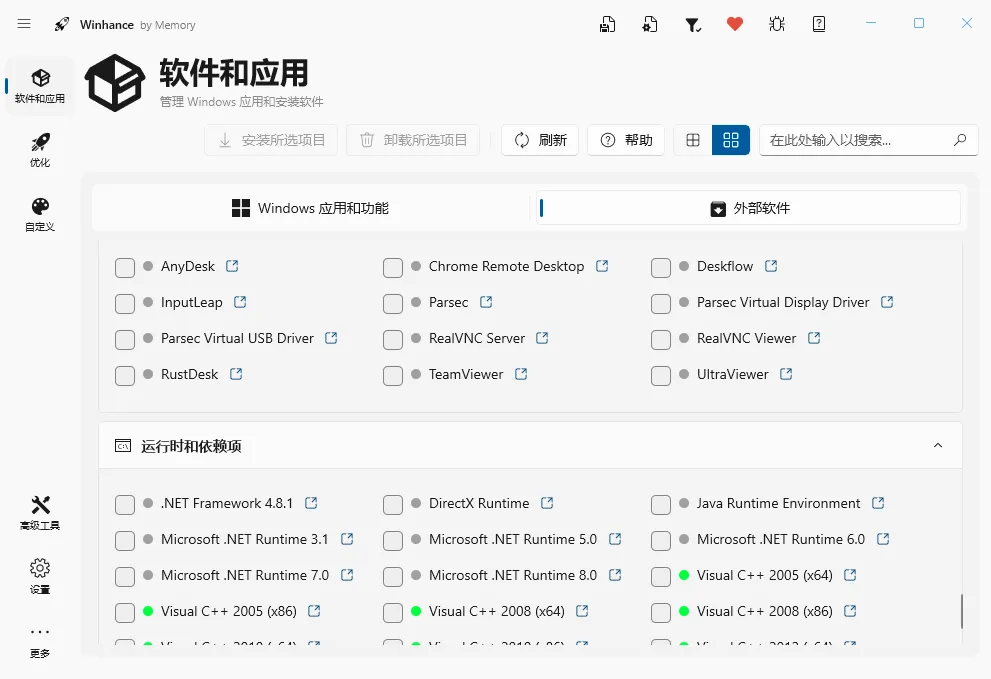This screenshot has width=991, height=679.
Task: Click the search magnifier icon
Action: point(960,140)
